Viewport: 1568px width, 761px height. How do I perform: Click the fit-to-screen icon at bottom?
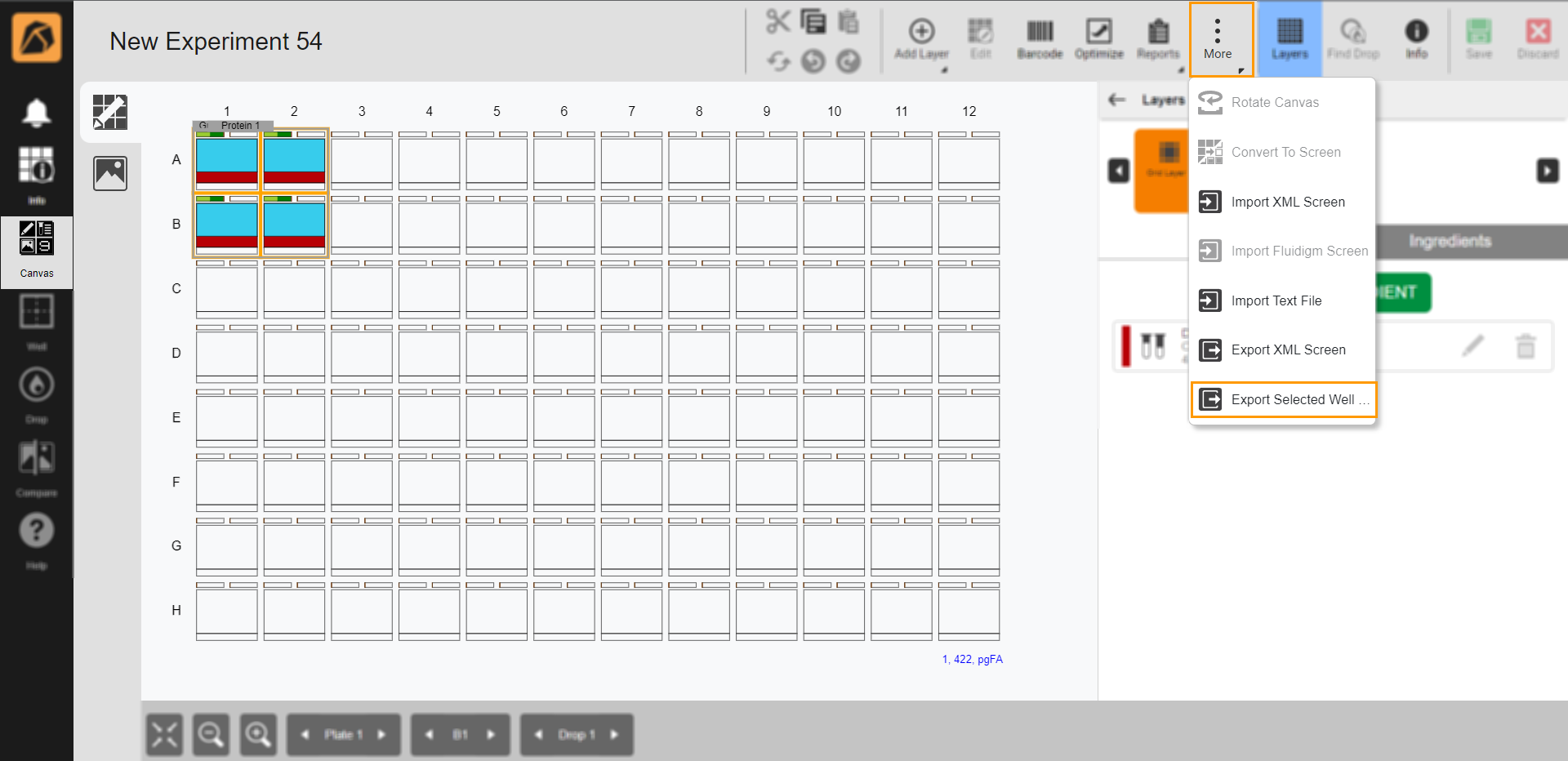[164, 735]
